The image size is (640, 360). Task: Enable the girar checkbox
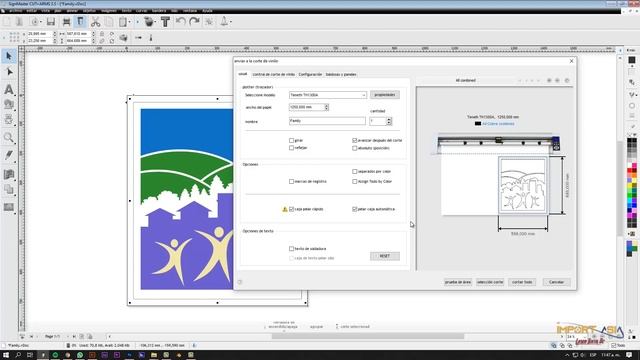(x=291, y=140)
